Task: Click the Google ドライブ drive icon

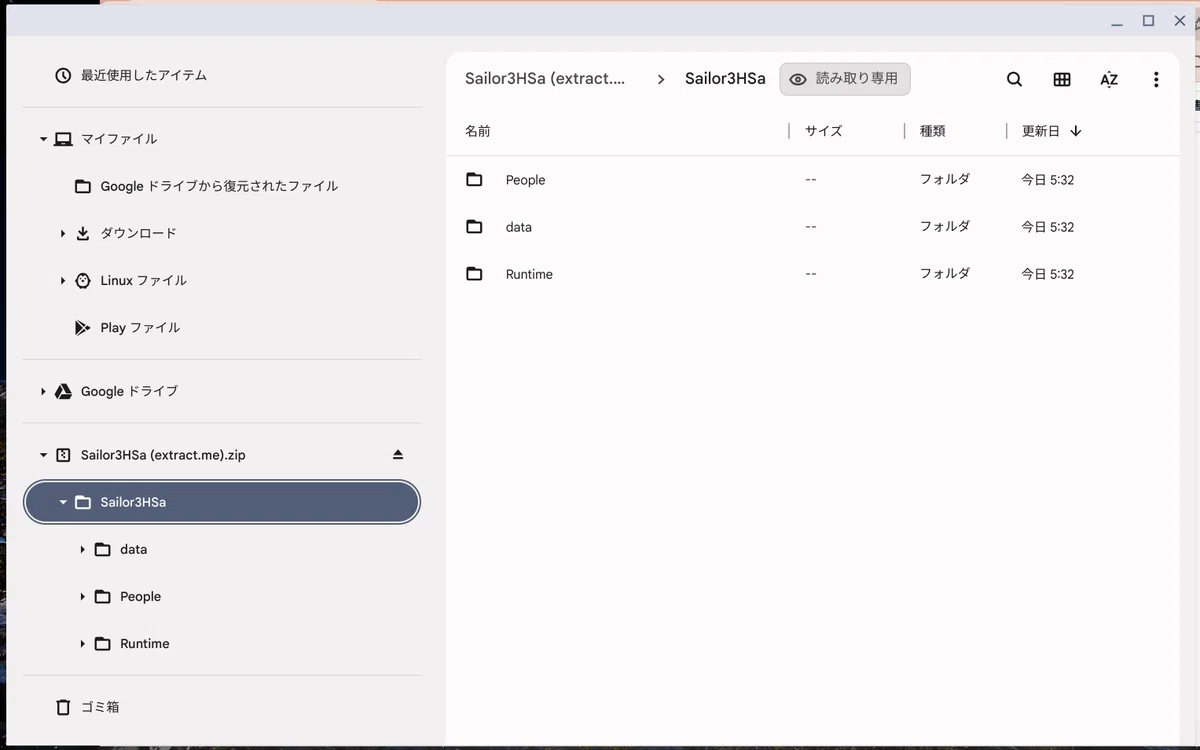Action: point(63,391)
